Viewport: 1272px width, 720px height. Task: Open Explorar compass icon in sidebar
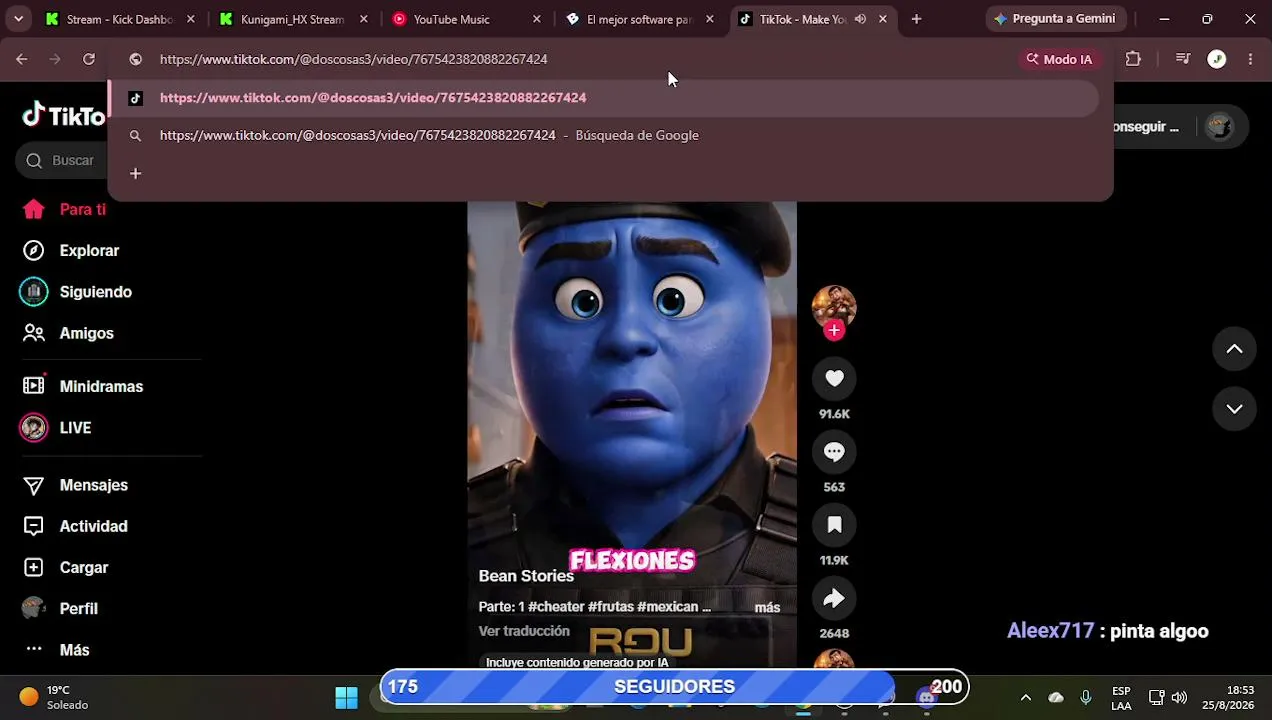[x=34, y=250]
